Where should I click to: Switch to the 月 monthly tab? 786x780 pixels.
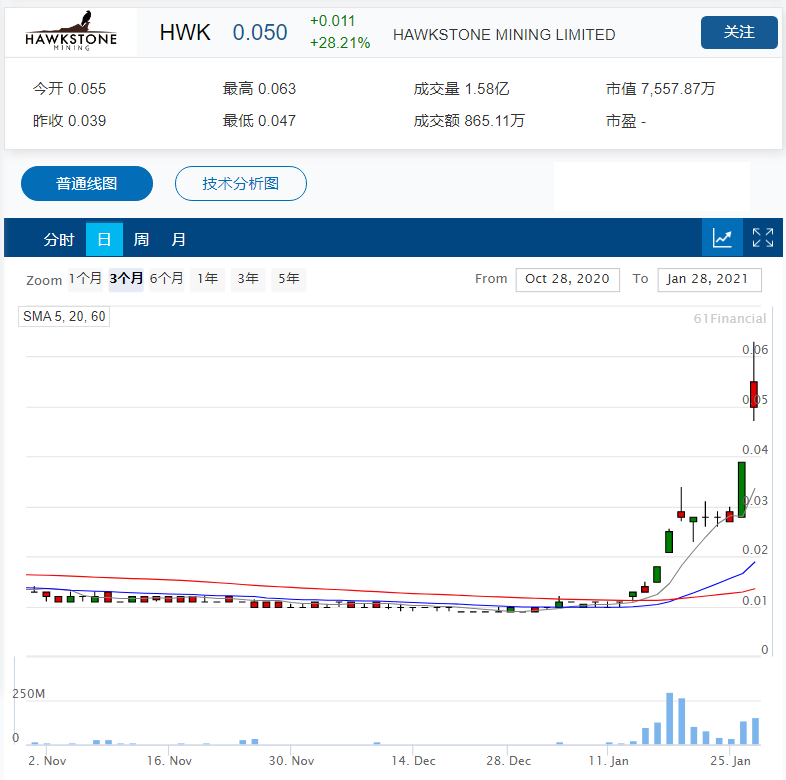click(x=178, y=239)
